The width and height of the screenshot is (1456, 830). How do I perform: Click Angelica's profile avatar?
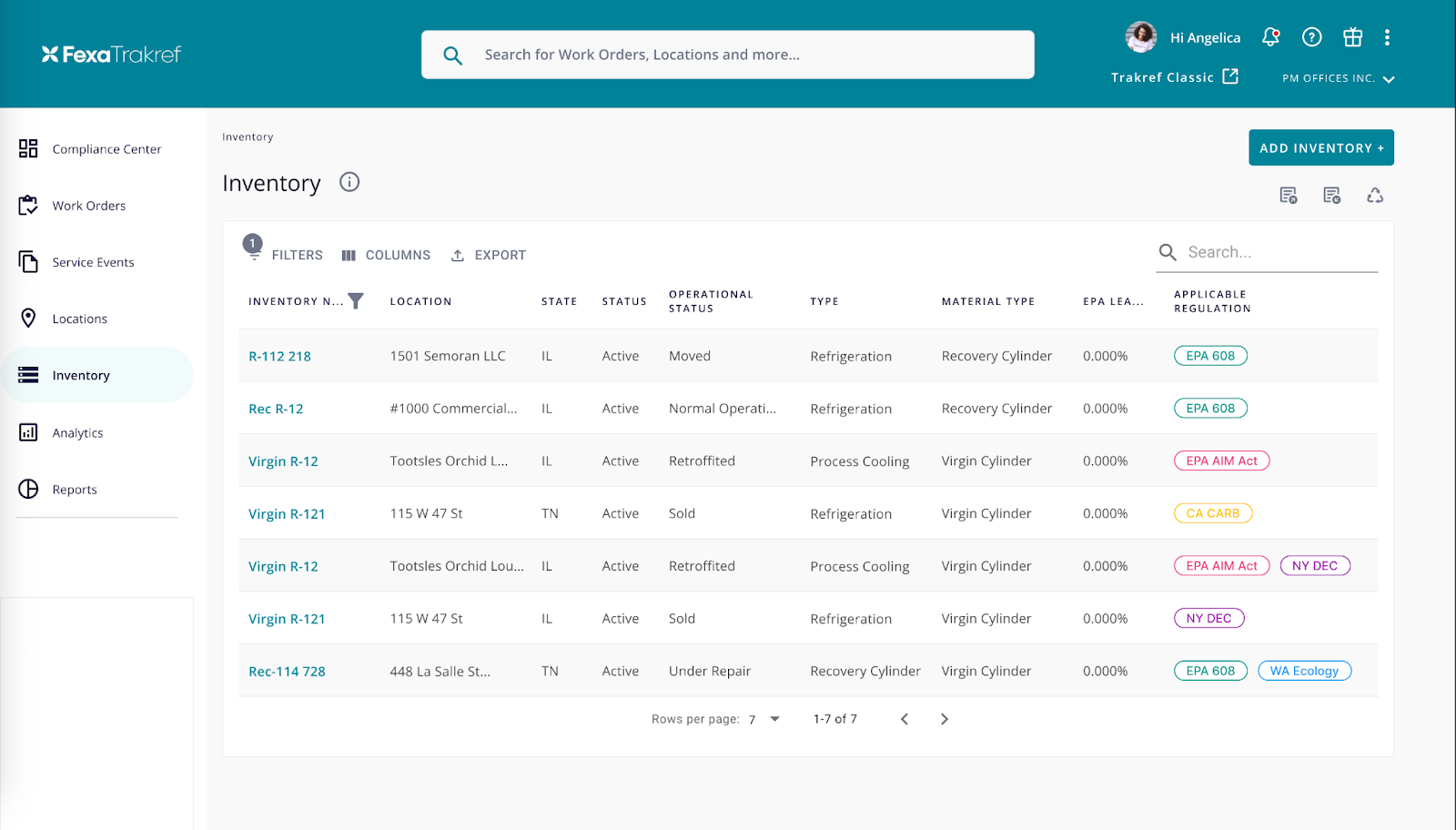(x=1141, y=36)
